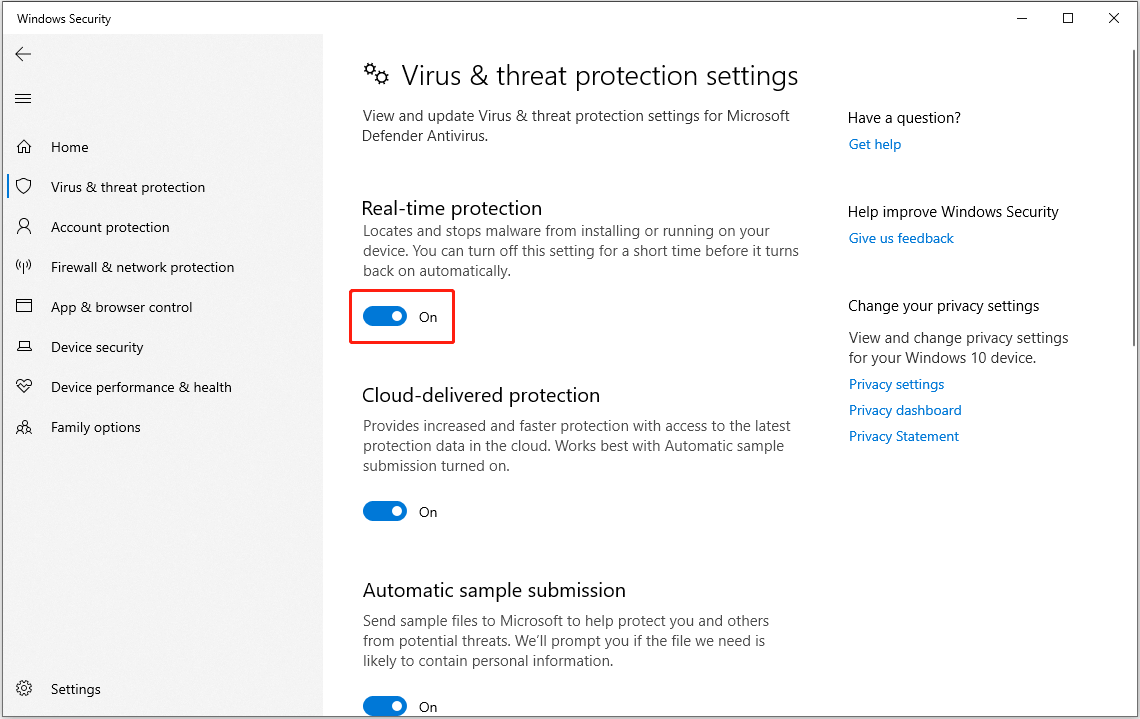This screenshot has width=1140, height=719.
Task: Open the Settings gear at the bottom
Action: click(x=24, y=688)
